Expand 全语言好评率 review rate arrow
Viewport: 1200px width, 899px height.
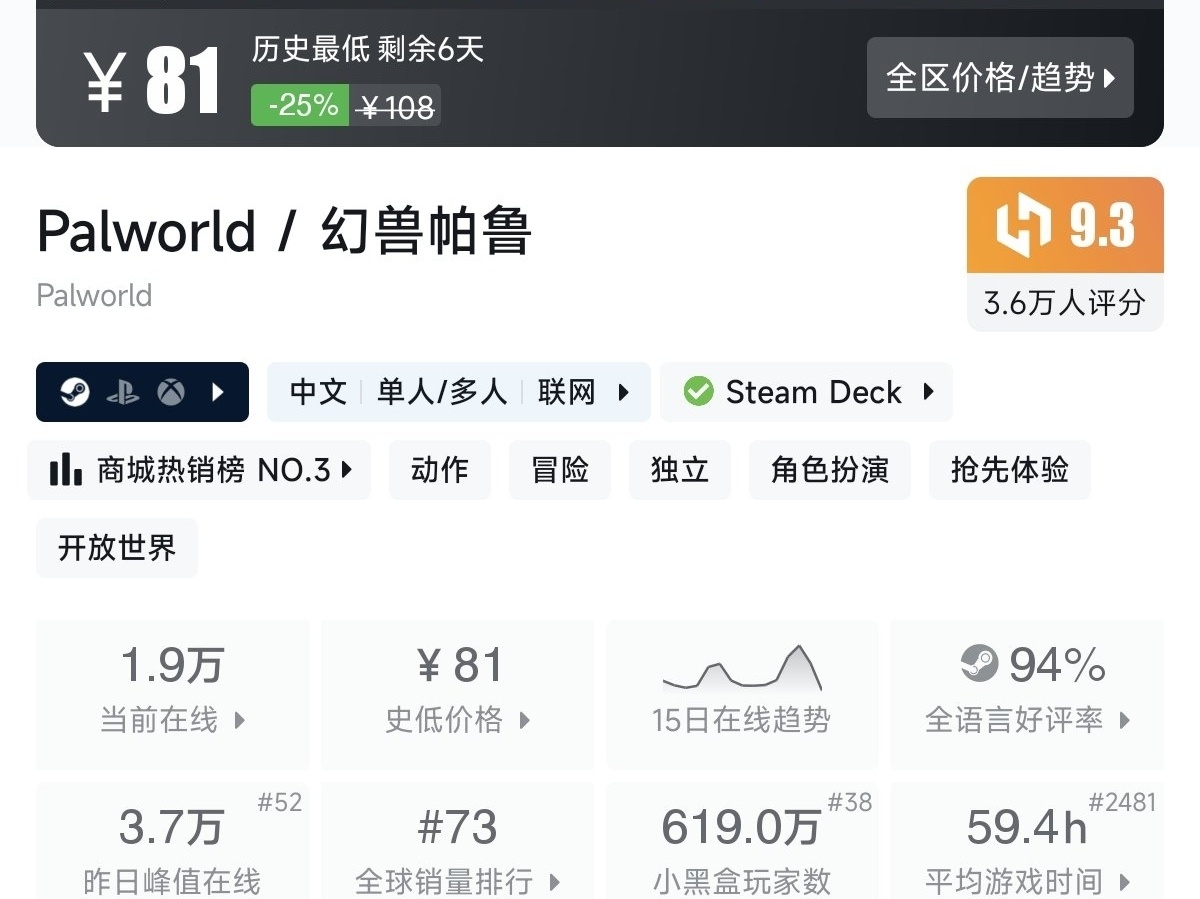[x=1125, y=720]
